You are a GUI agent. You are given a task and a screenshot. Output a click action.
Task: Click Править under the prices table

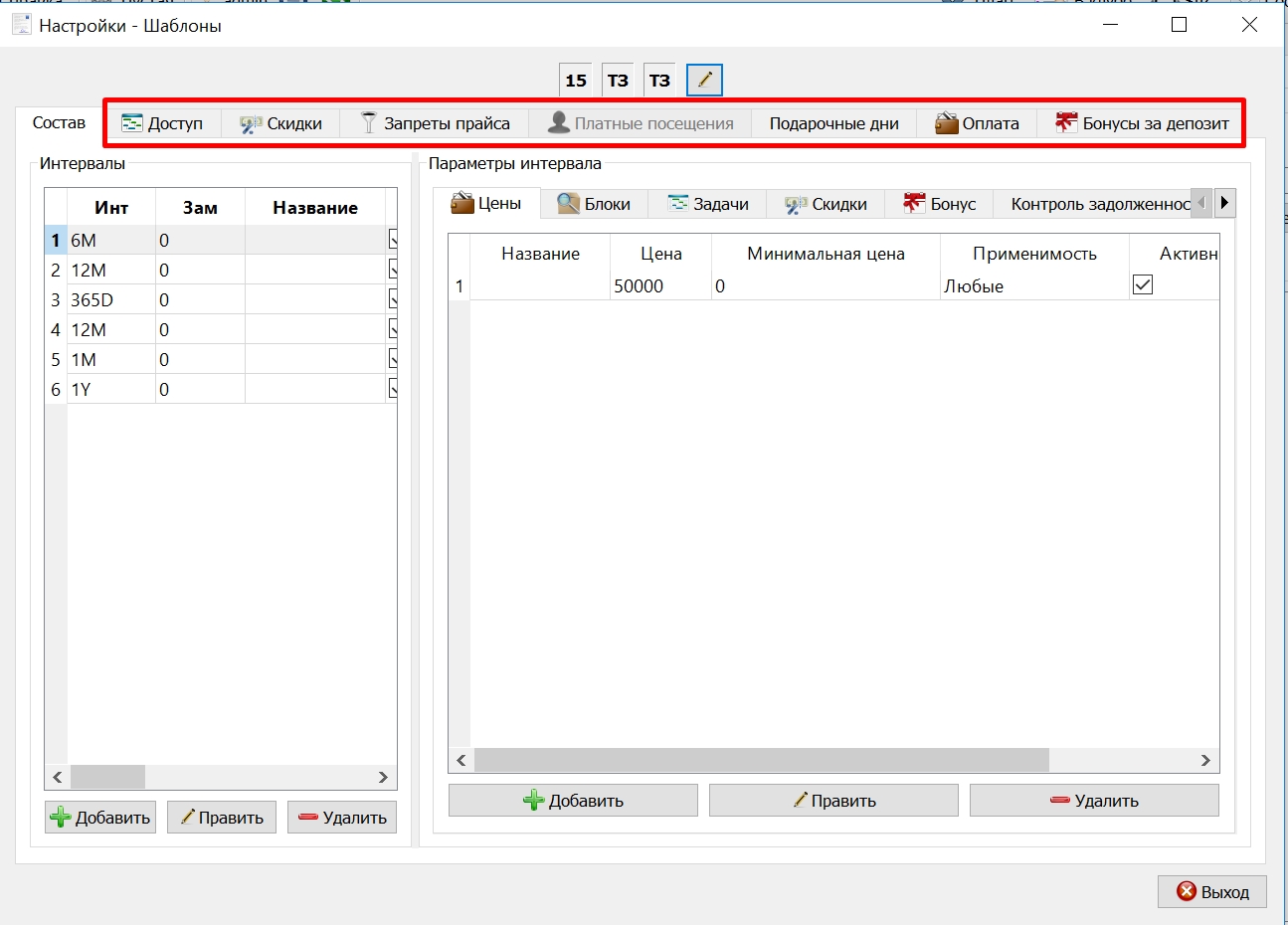click(x=833, y=801)
